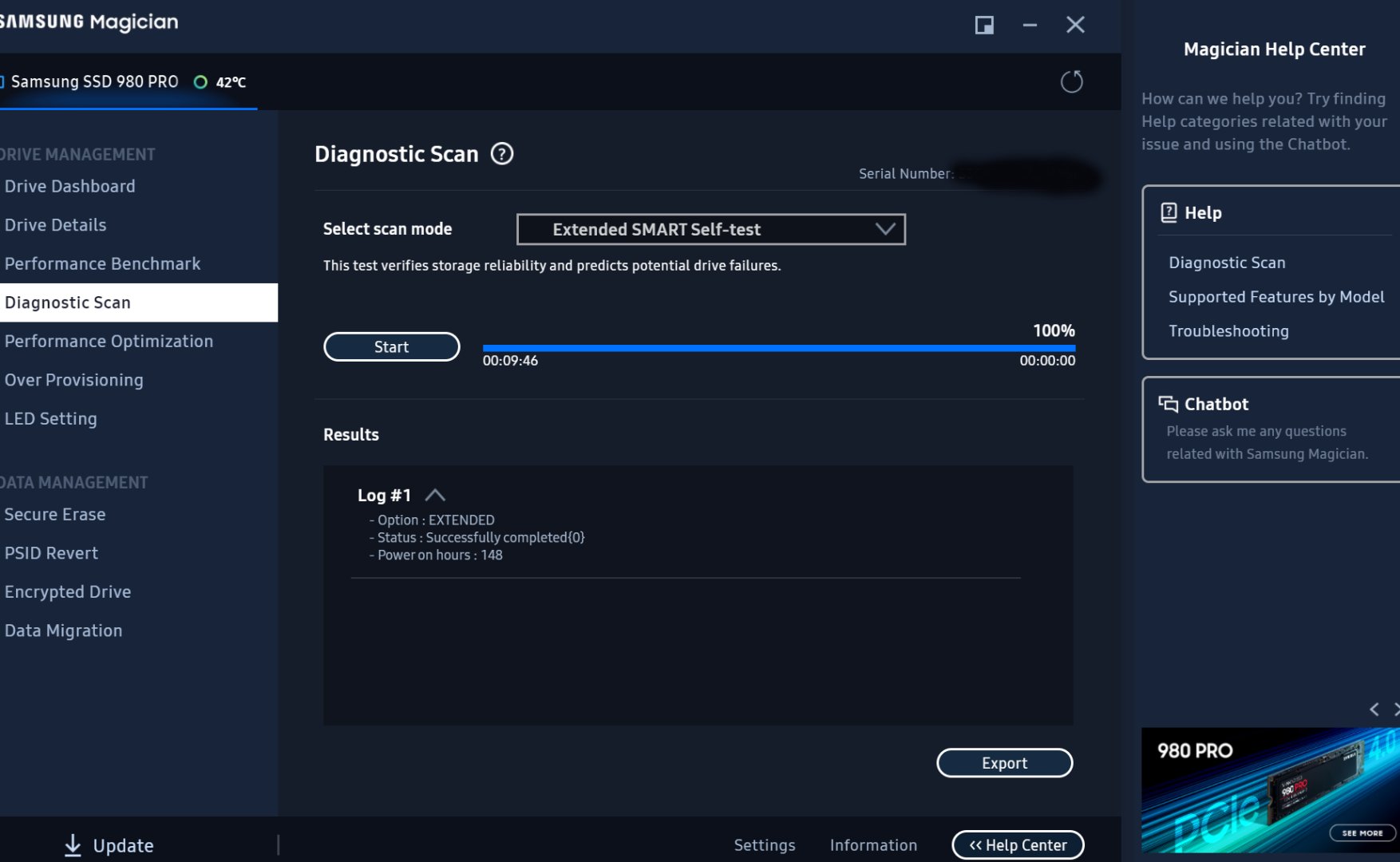Viewport: 1400px width, 862px height.
Task: Collapse Log #1 results entry
Action: [x=435, y=495]
